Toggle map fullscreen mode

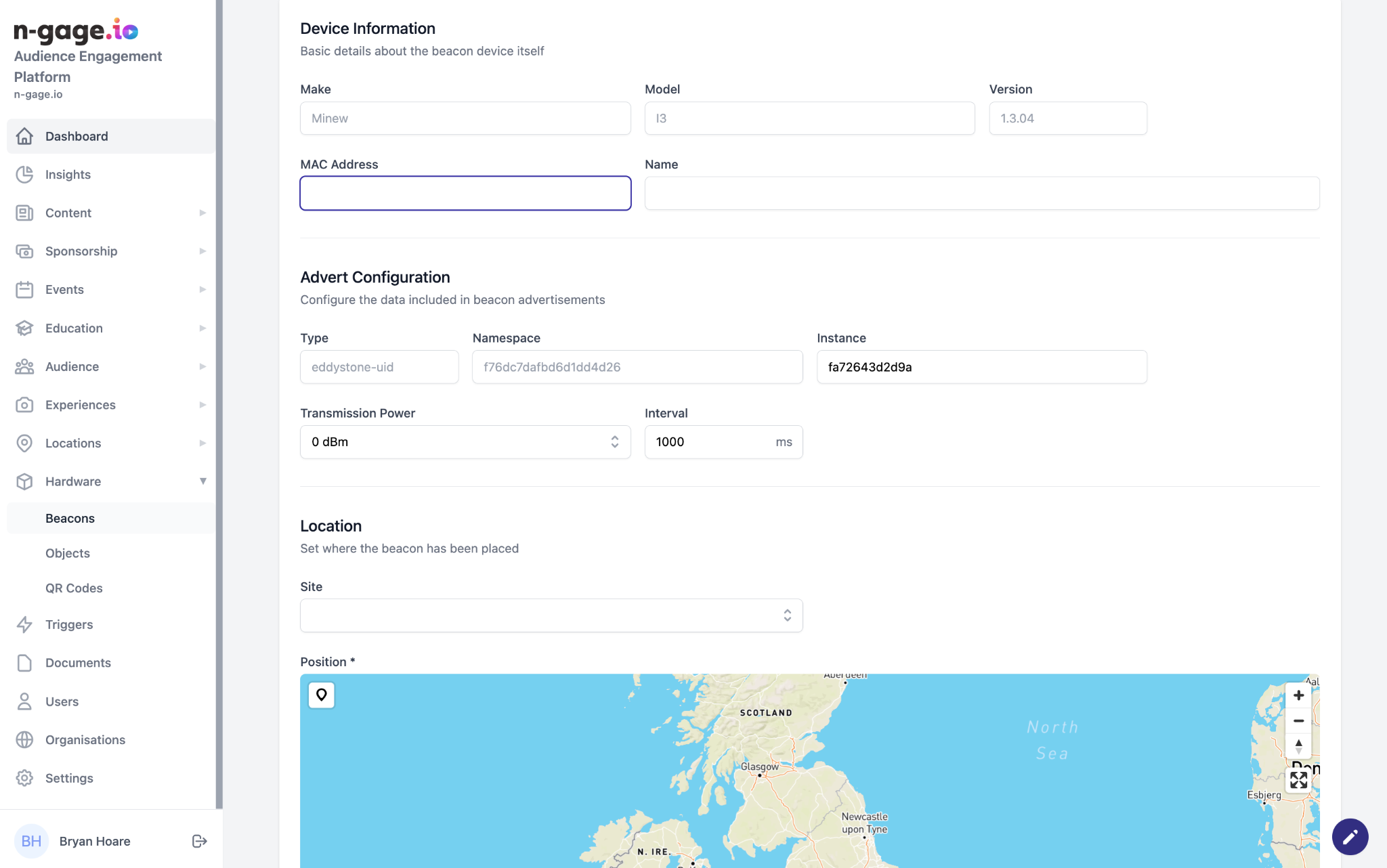coord(1298,780)
